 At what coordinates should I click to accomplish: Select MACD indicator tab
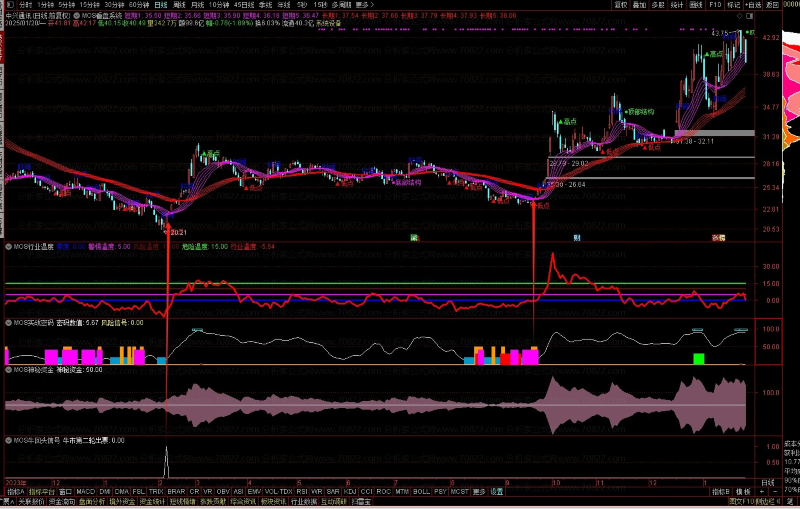[x=85, y=492]
